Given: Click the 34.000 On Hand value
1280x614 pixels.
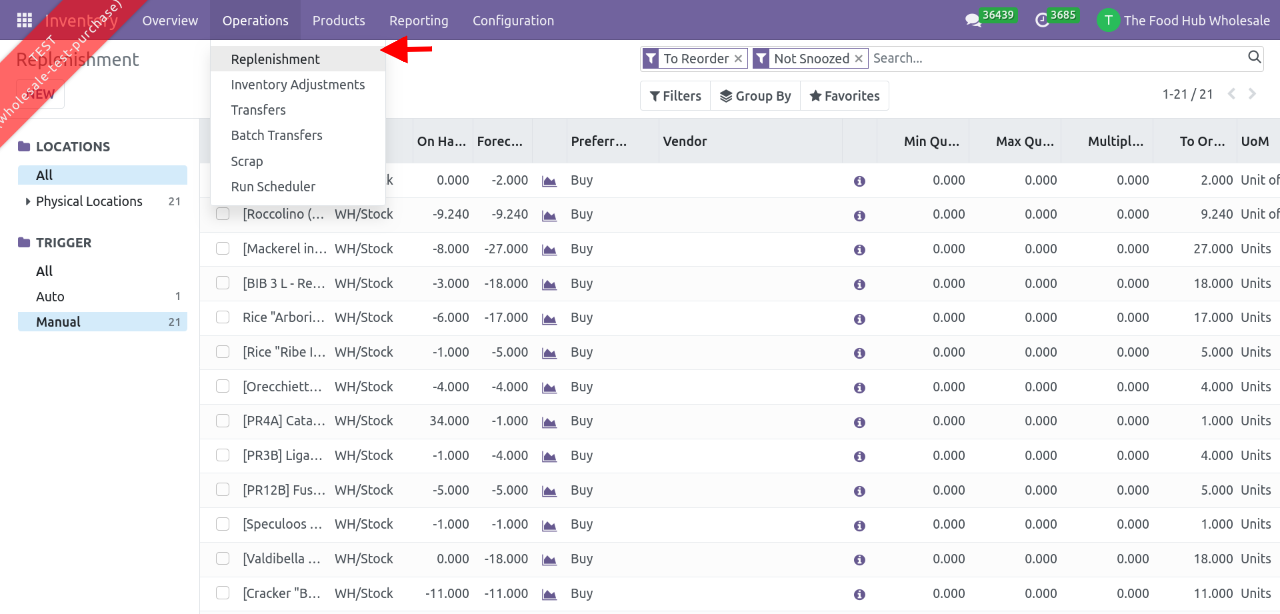Looking at the screenshot, I should [448, 421].
